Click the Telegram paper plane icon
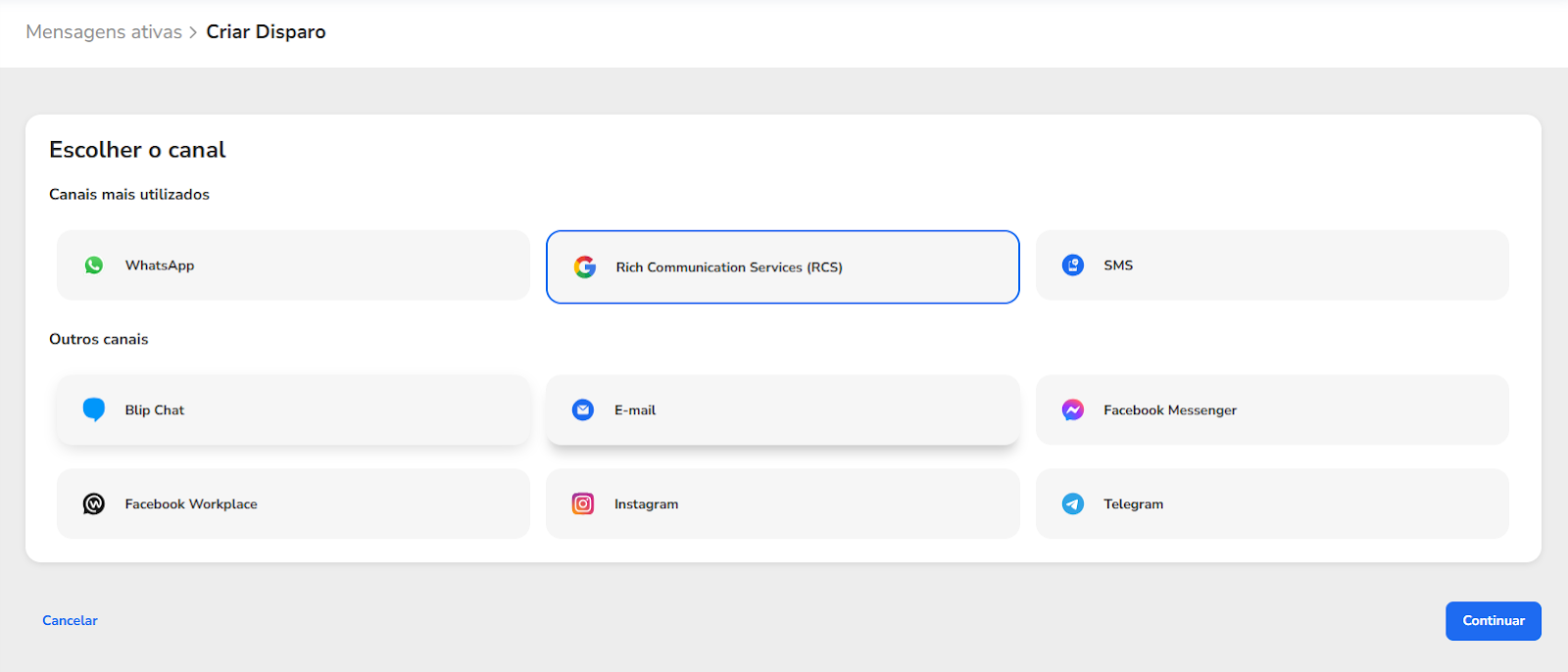 pyautogui.click(x=1073, y=504)
